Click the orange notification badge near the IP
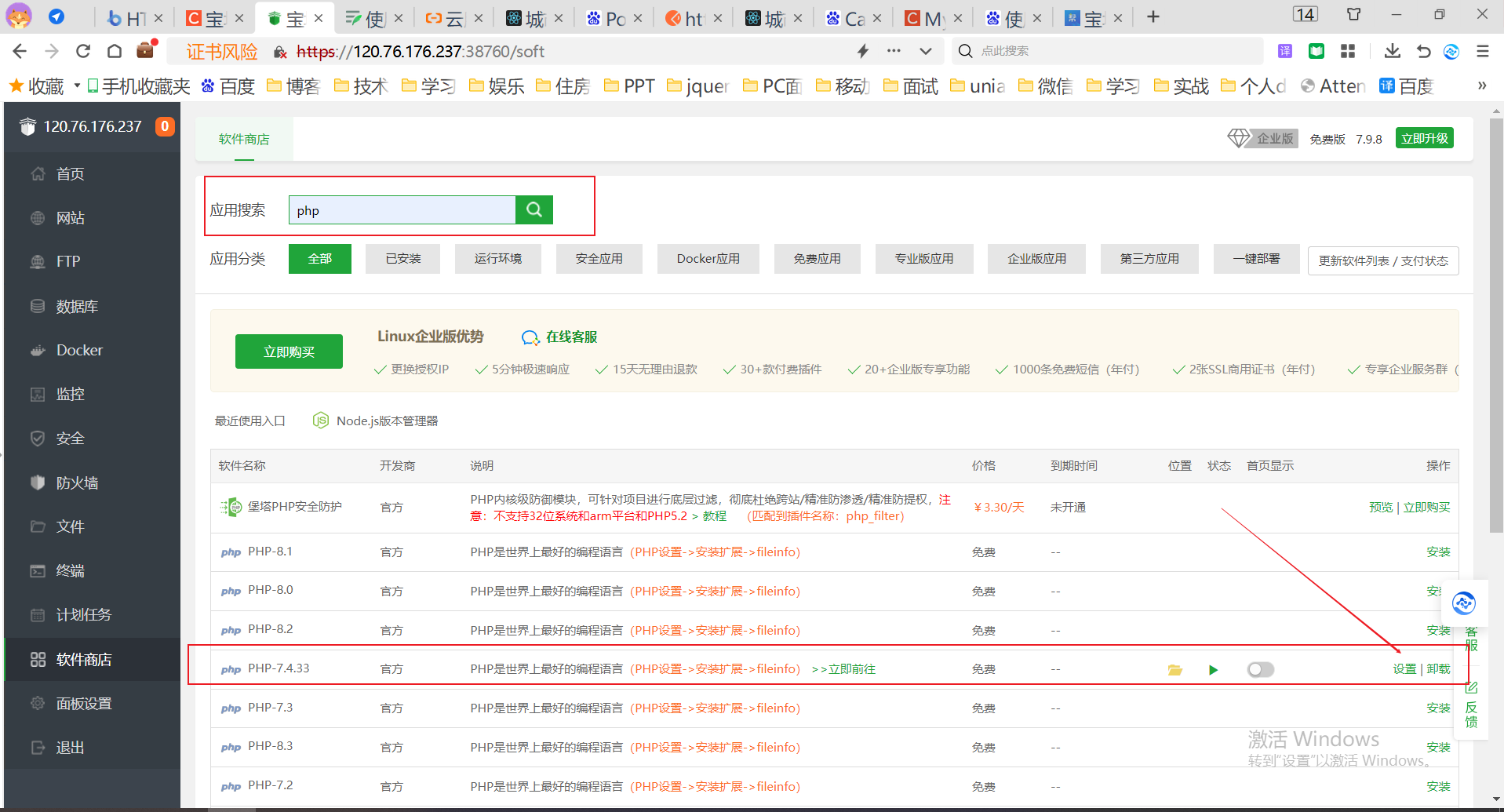The image size is (1504, 812). point(165,126)
